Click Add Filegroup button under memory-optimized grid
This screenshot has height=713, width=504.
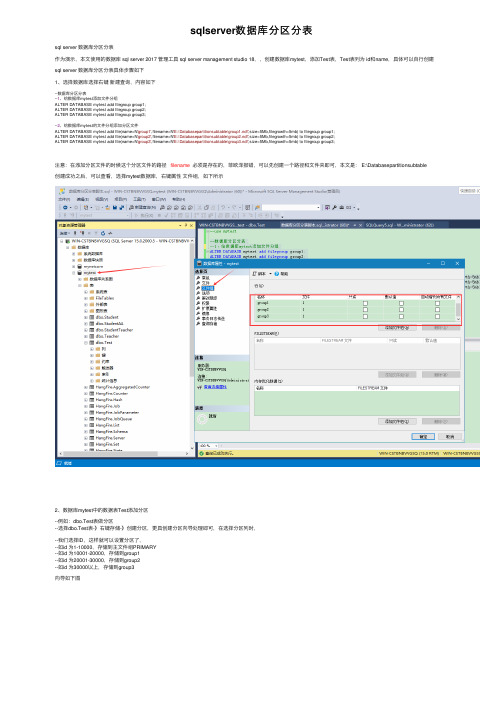click(x=397, y=422)
